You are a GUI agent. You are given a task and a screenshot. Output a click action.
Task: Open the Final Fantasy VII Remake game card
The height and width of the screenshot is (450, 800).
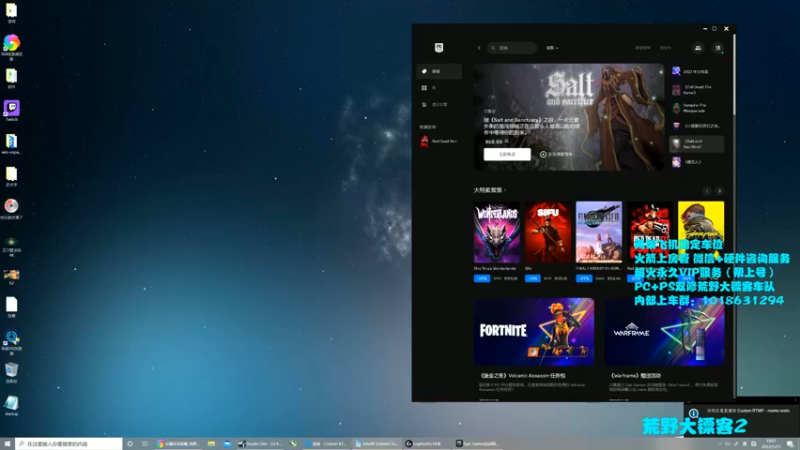599,232
